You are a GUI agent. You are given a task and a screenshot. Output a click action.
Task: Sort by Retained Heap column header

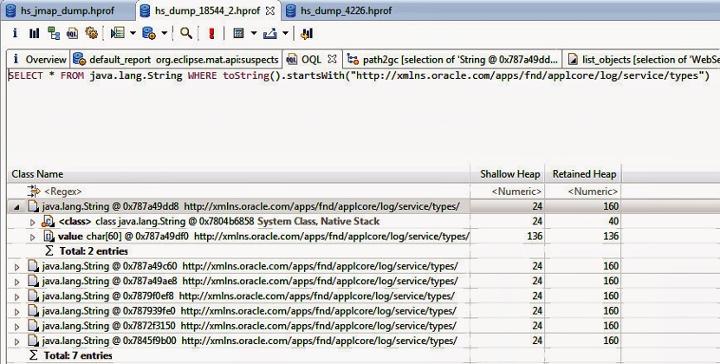click(583, 174)
